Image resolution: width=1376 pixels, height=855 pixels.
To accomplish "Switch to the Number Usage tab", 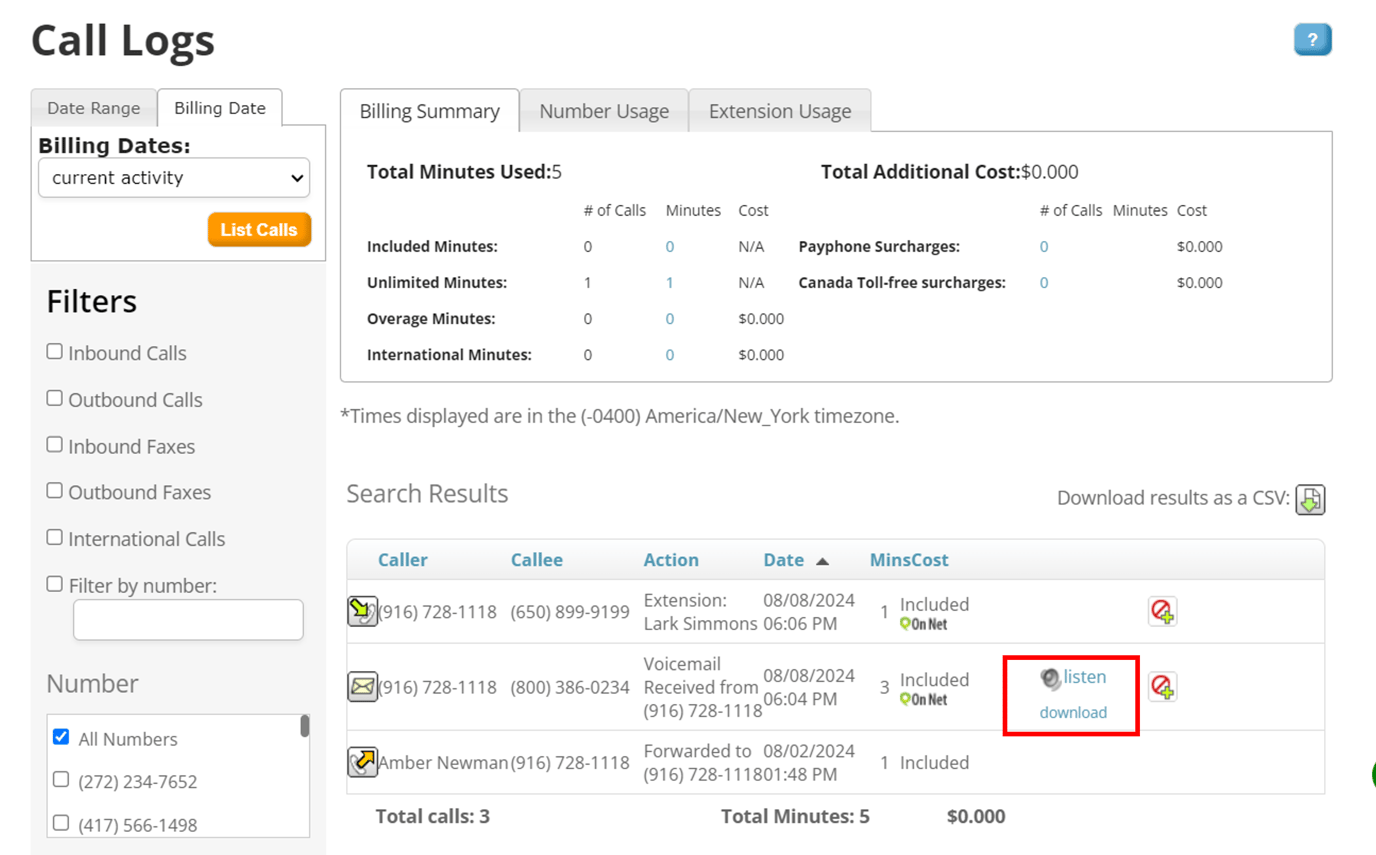I will (604, 111).
